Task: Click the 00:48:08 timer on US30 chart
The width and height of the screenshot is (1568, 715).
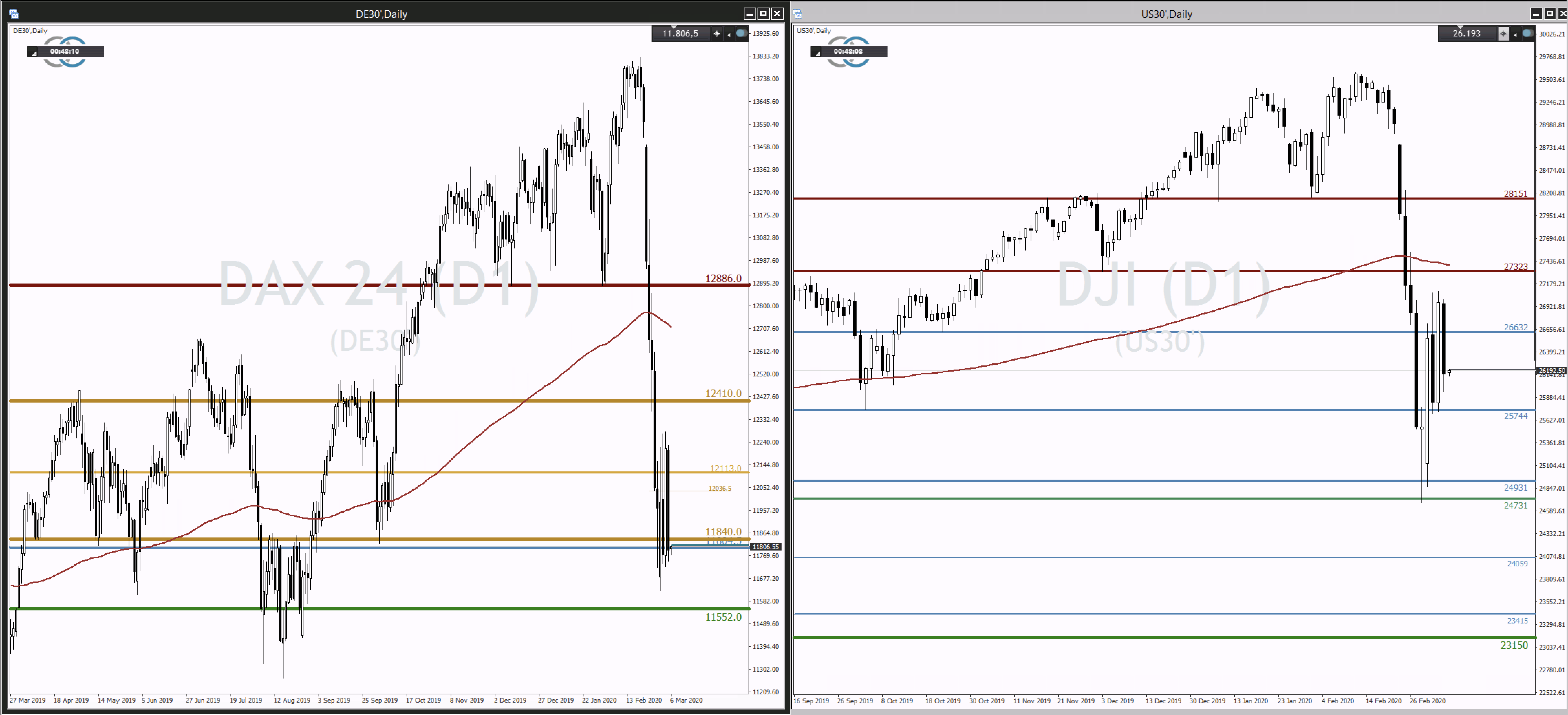Action: click(x=849, y=51)
